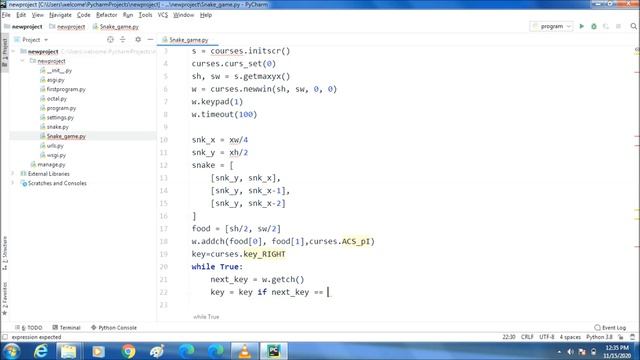Image resolution: width=640 pixels, height=360 pixels.
Task: Open Internet Explorer from taskbar
Action: tap(40, 351)
